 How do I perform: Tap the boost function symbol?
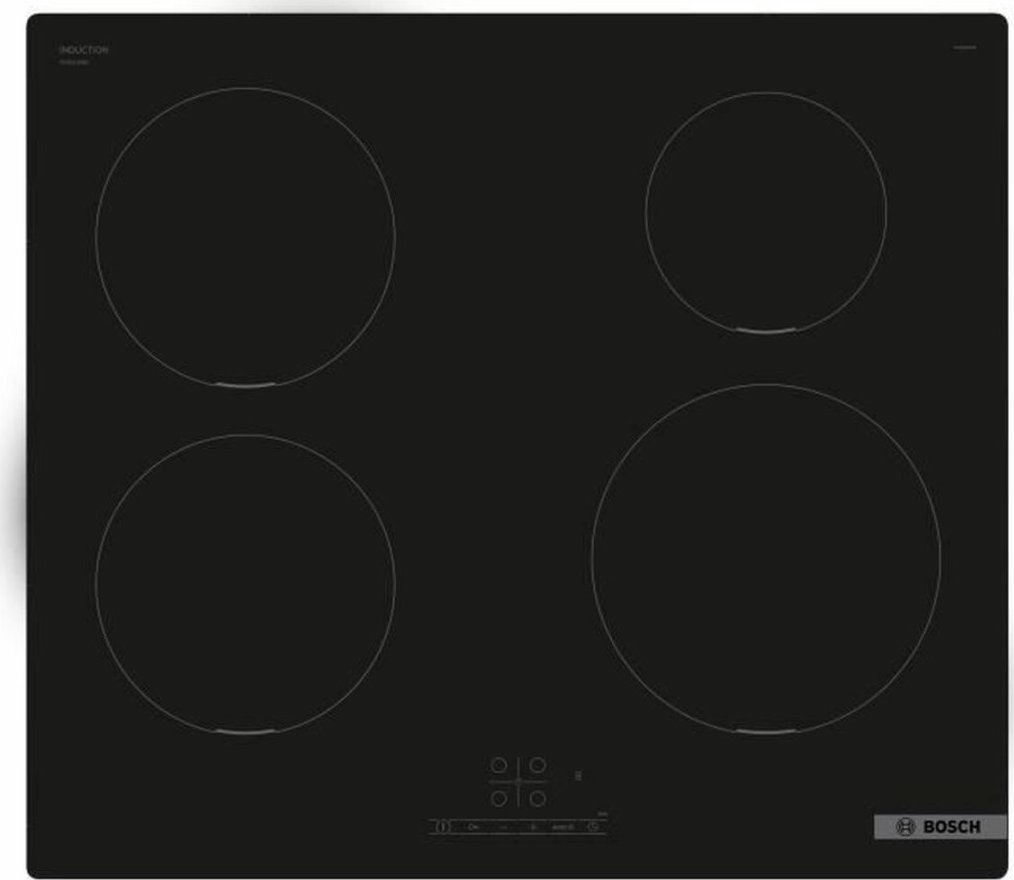tap(563, 826)
